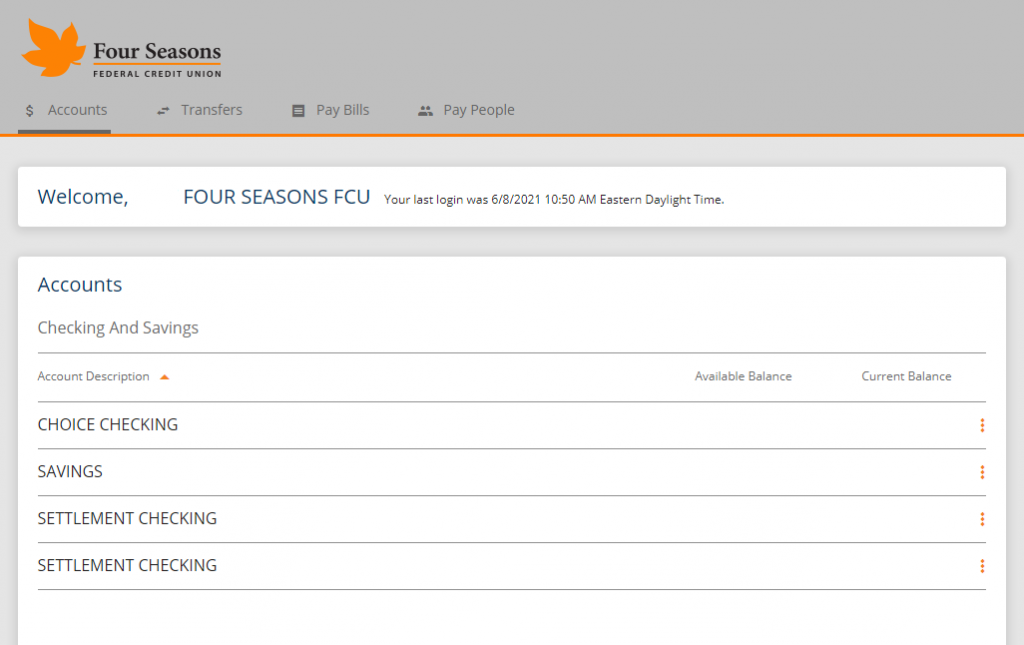Open the three-dot menu for SAVINGS
This screenshot has width=1024, height=645.
pos(981,472)
